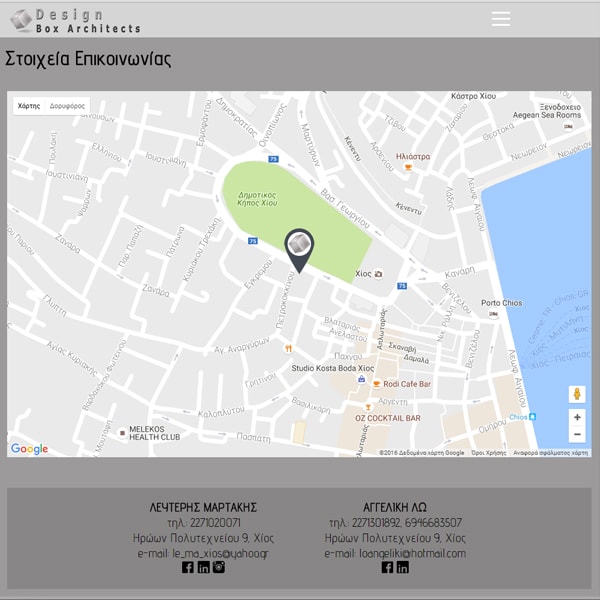
Task: Open Lefteris Martakis's Facebook page icon
Action: [188, 567]
